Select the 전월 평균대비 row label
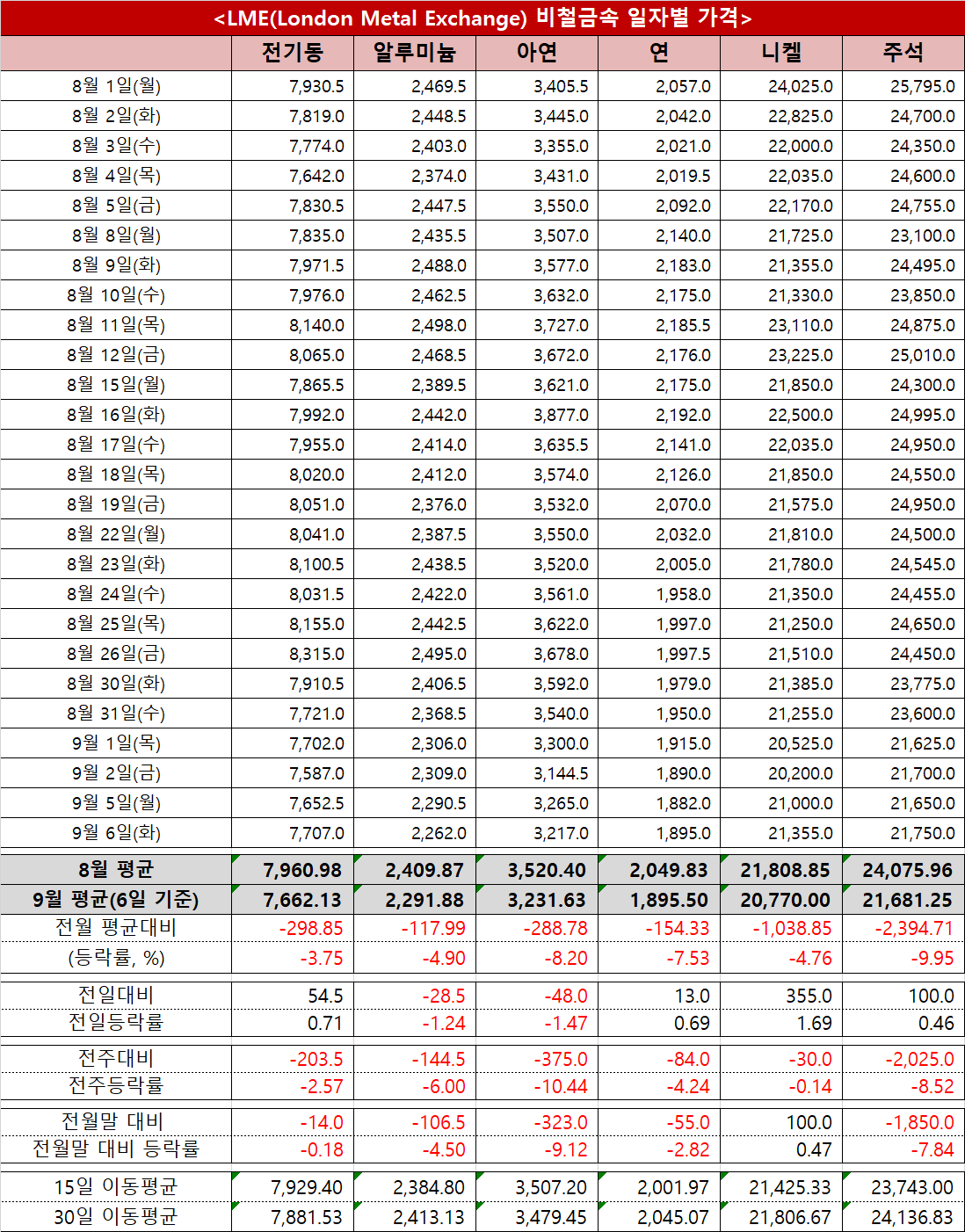The image size is (965, 1232). pos(116,928)
